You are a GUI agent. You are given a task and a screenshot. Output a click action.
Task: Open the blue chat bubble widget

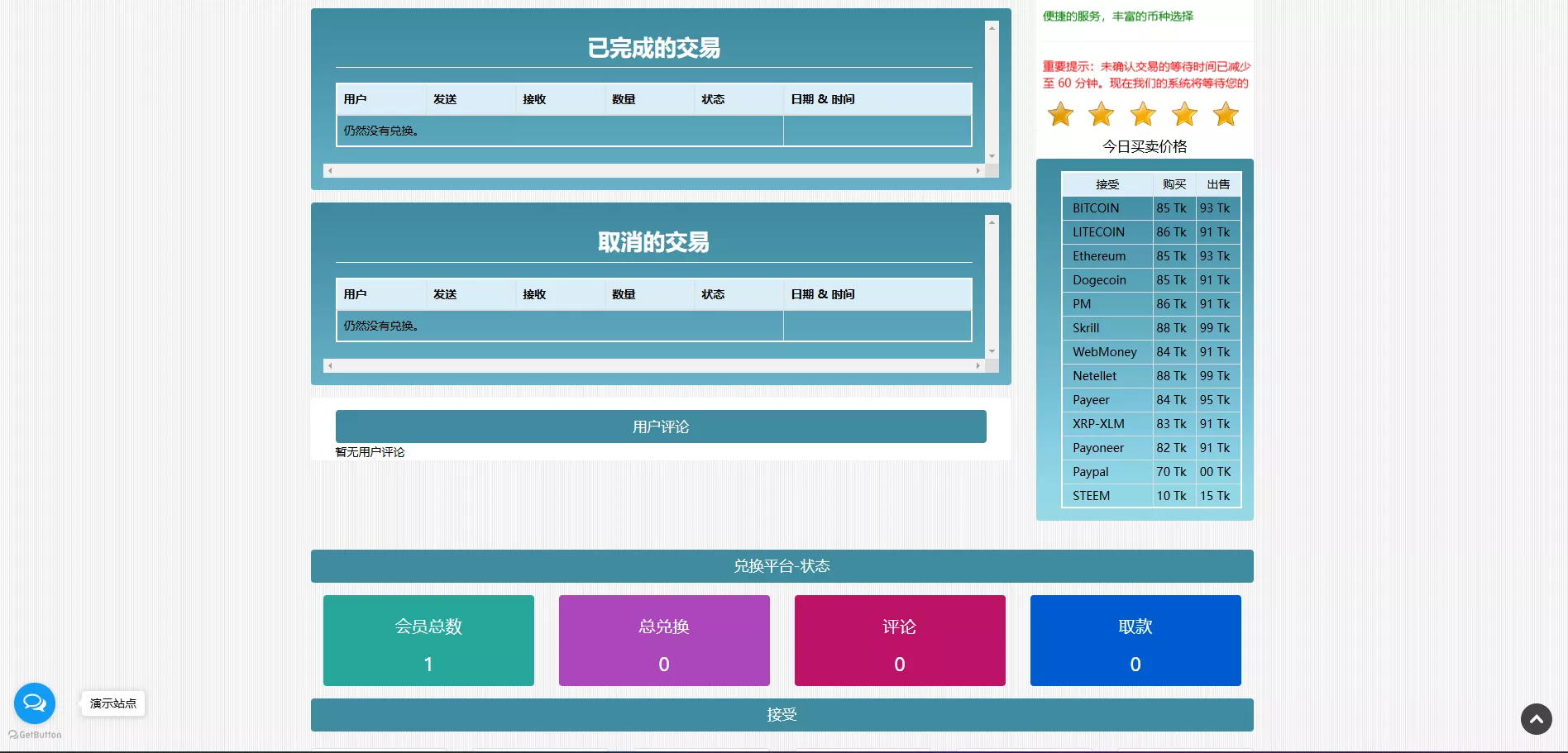click(35, 703)
